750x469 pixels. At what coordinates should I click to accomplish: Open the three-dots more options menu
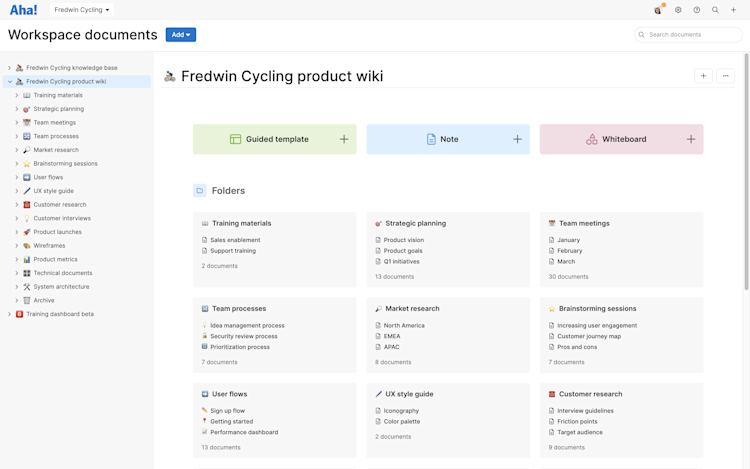pos(725,76)
